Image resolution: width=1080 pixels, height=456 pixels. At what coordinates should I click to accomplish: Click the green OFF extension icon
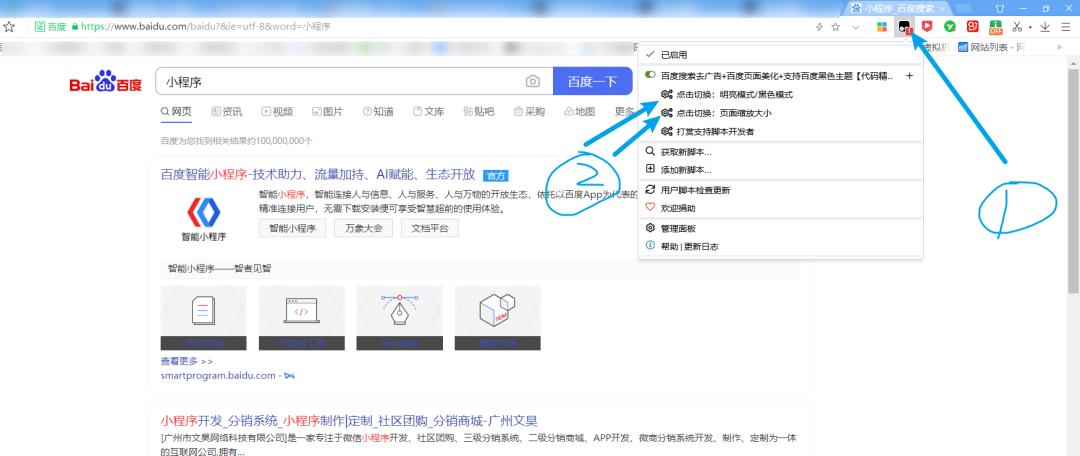(996, 27)
